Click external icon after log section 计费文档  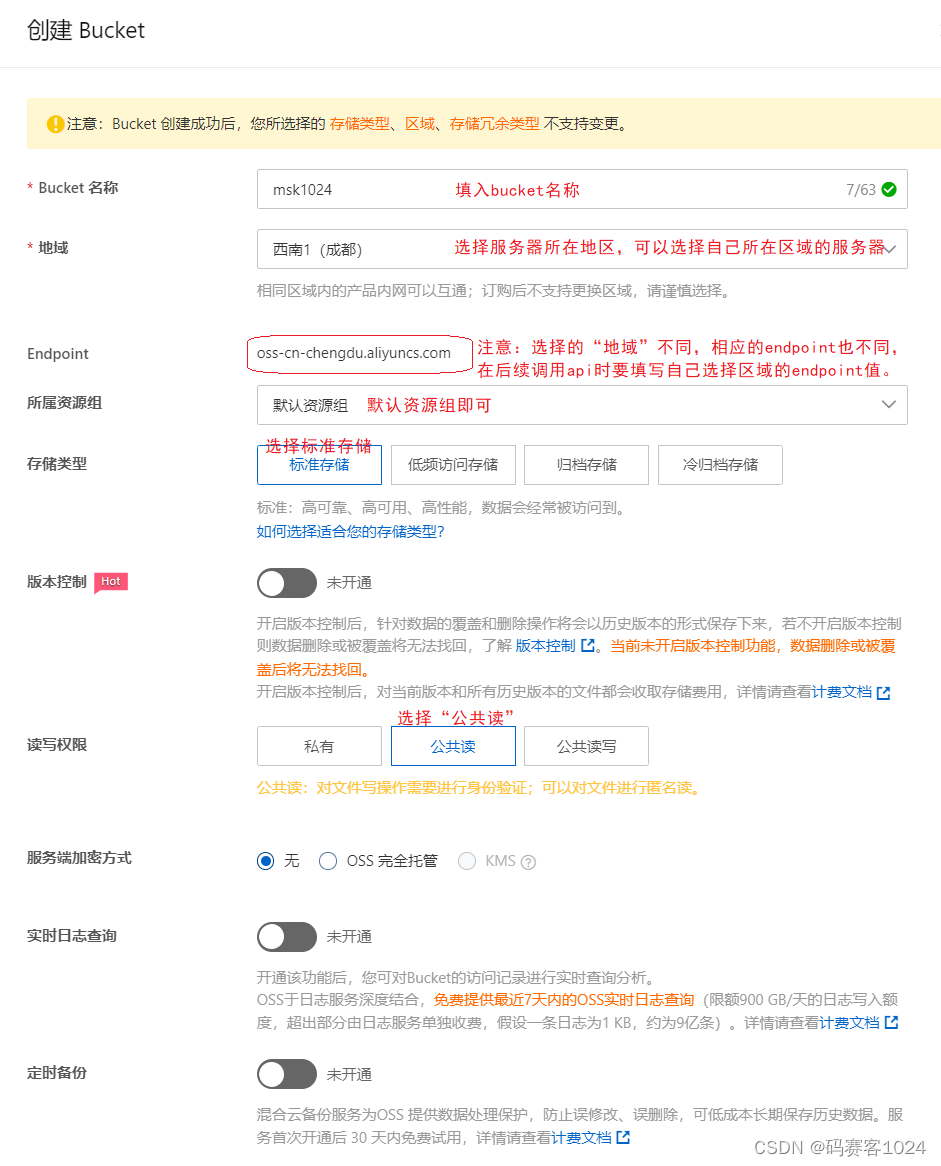click(891, 1022)
